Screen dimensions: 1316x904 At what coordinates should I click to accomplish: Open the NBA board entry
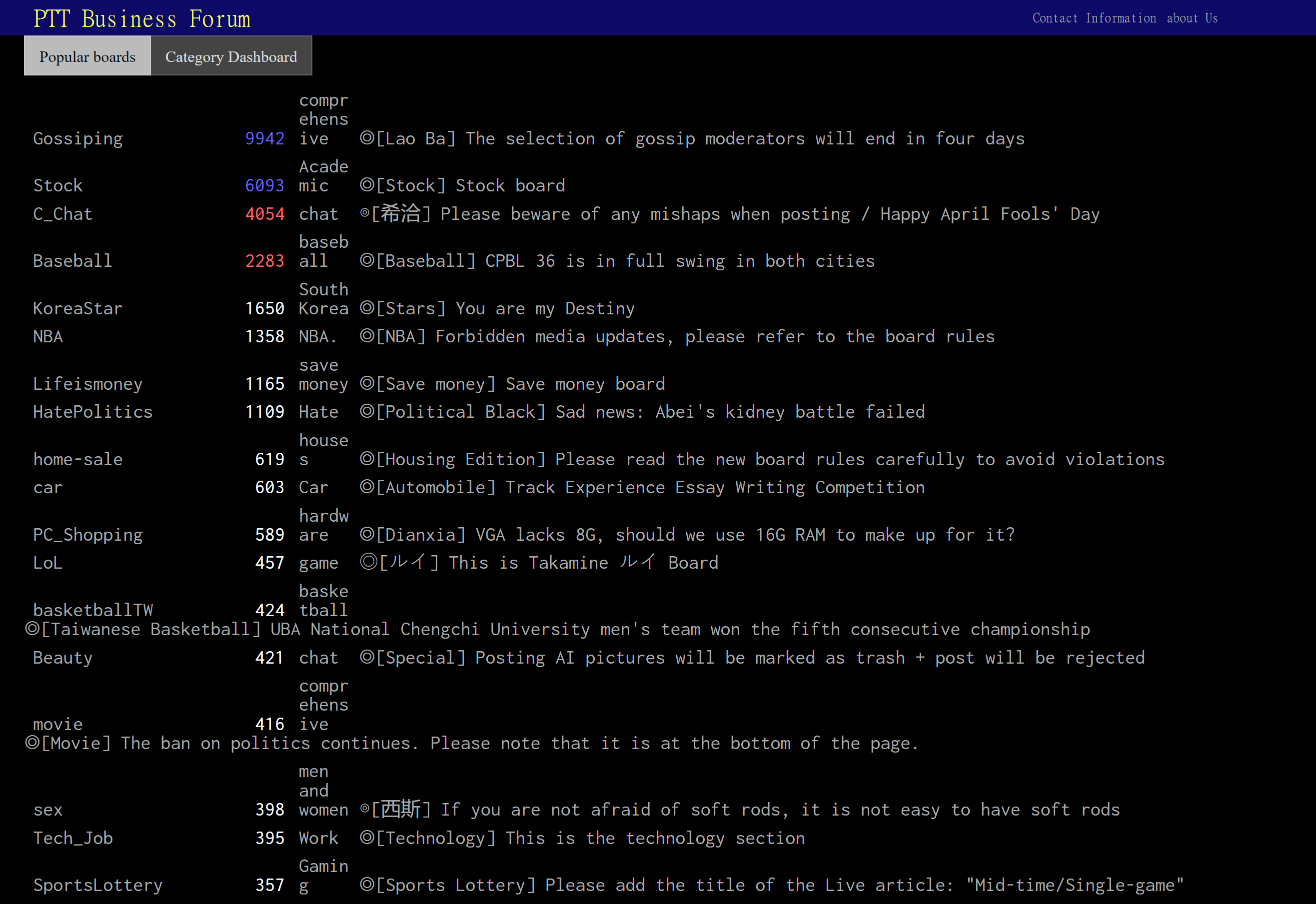47,337
